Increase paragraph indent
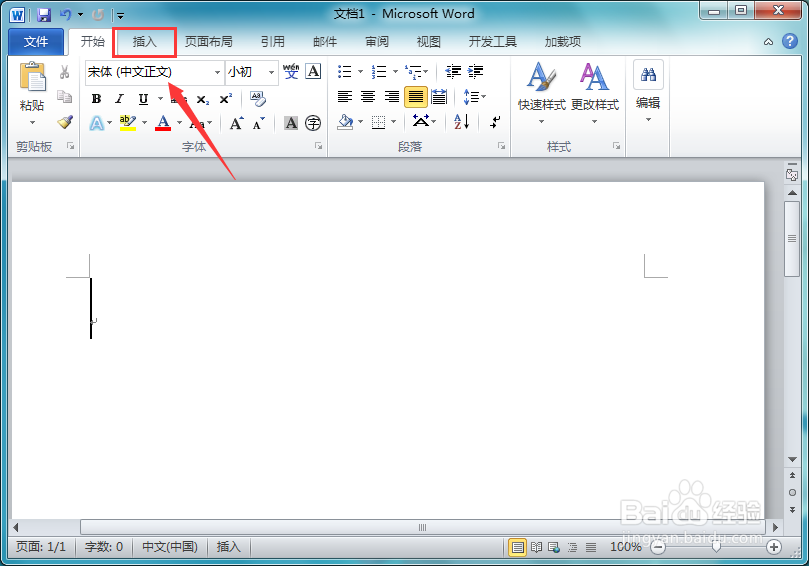 (x=475, y=71)
